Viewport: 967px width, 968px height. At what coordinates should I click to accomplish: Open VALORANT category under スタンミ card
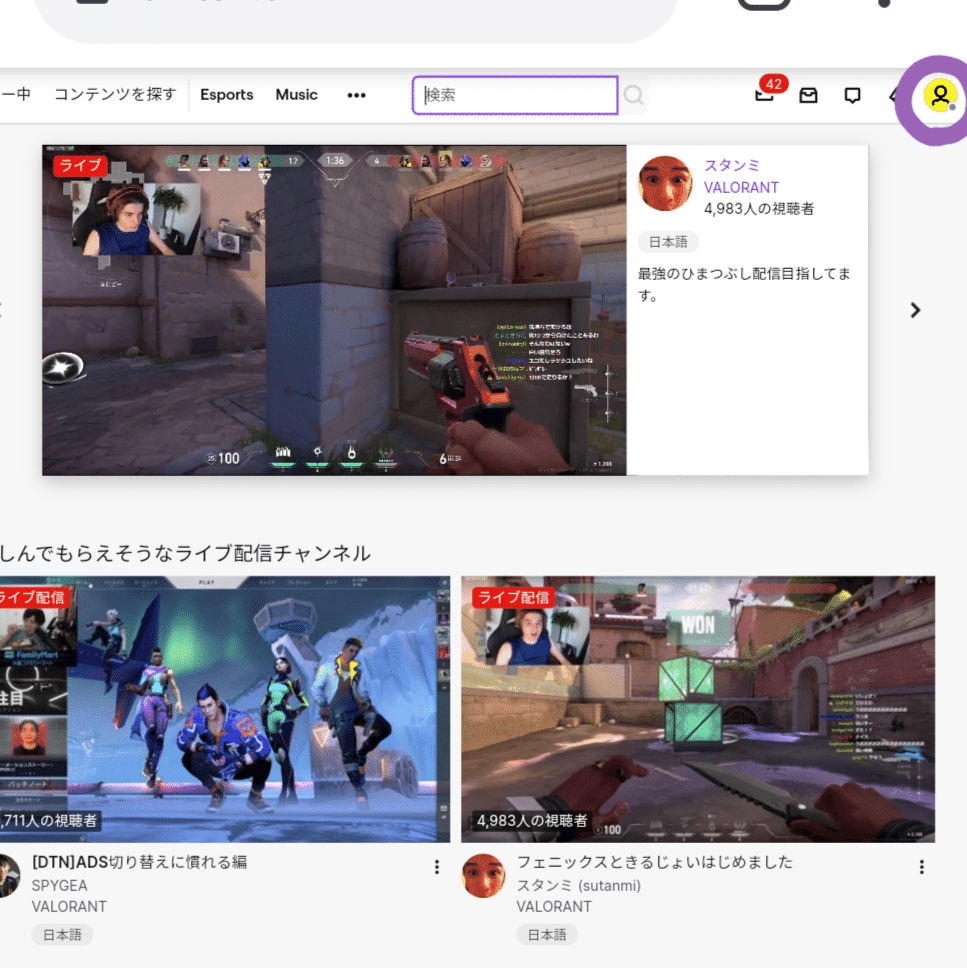pyautogui.click(x=554, y=906)
